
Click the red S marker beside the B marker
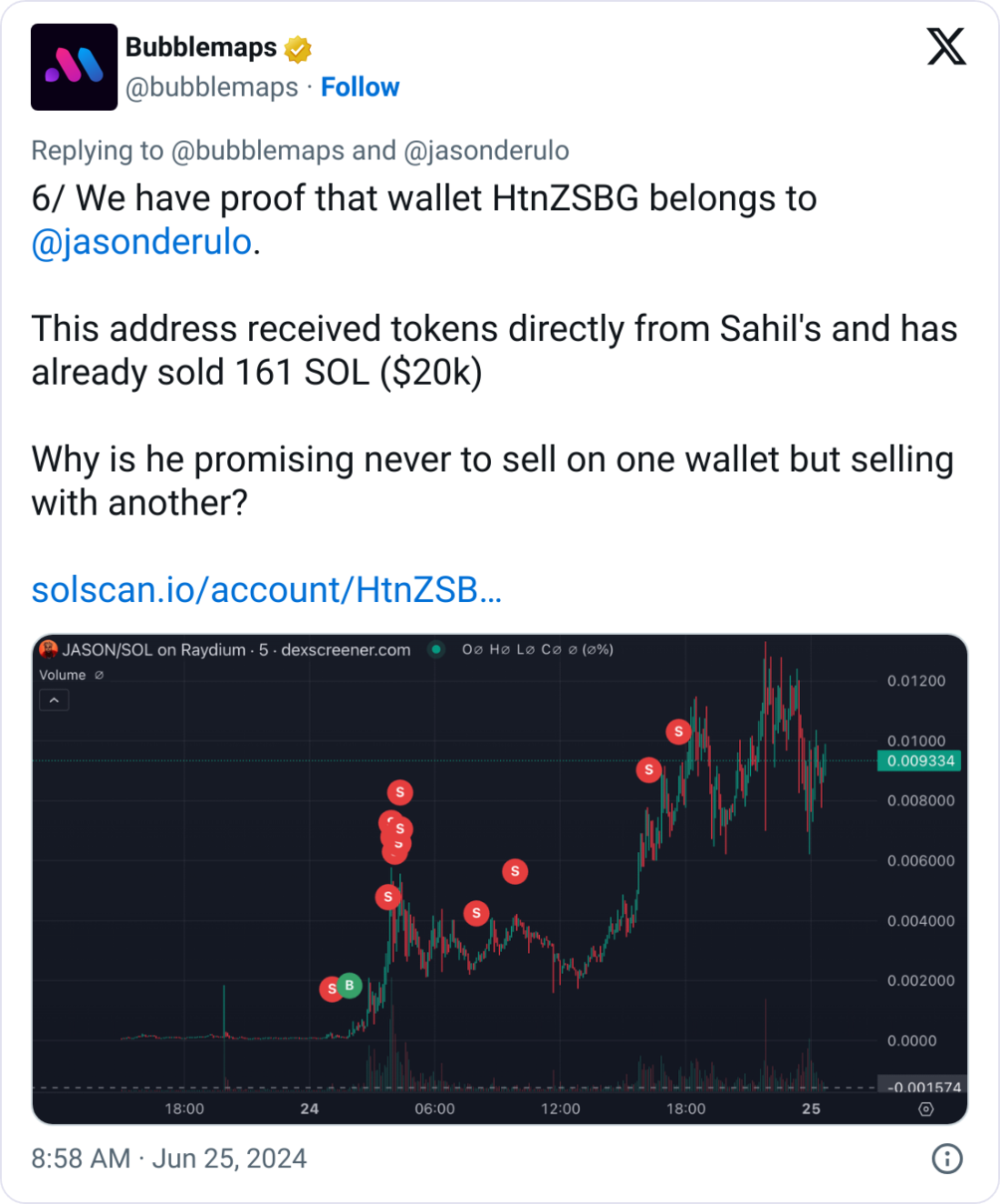tap(332, 988)
